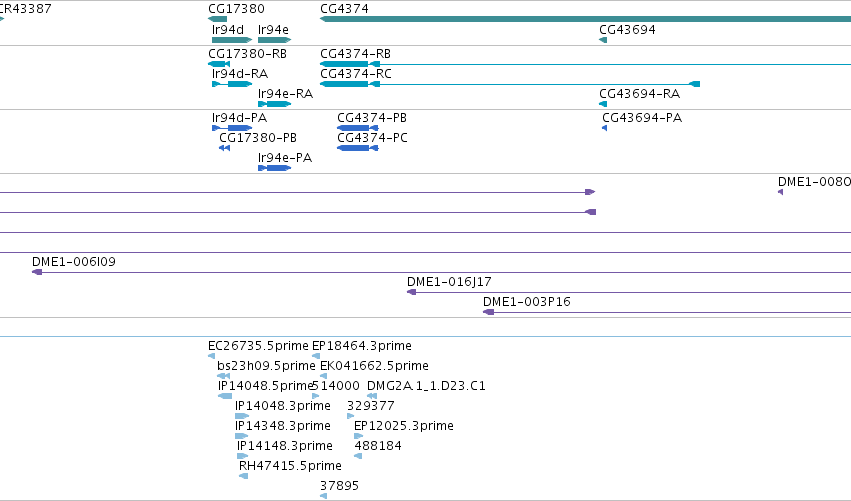Select the 488184 feature label
This screenshot has height=501, width=851.
point(378,446)
